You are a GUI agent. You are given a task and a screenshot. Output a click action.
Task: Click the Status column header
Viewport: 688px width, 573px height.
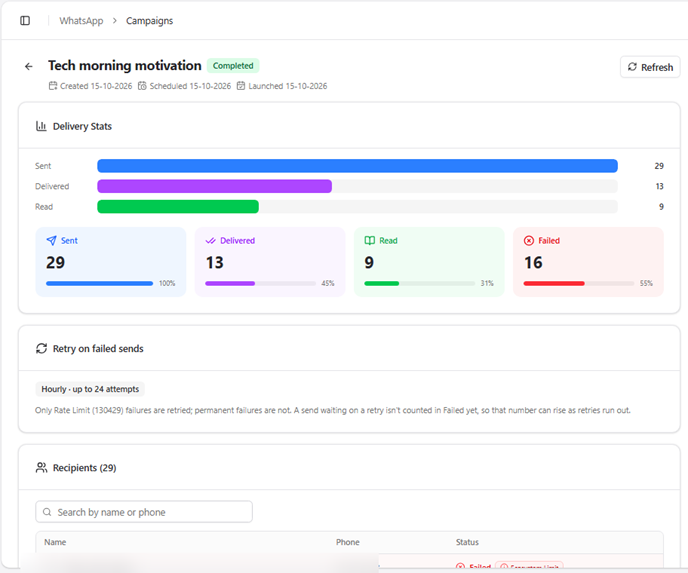[467, 542]
